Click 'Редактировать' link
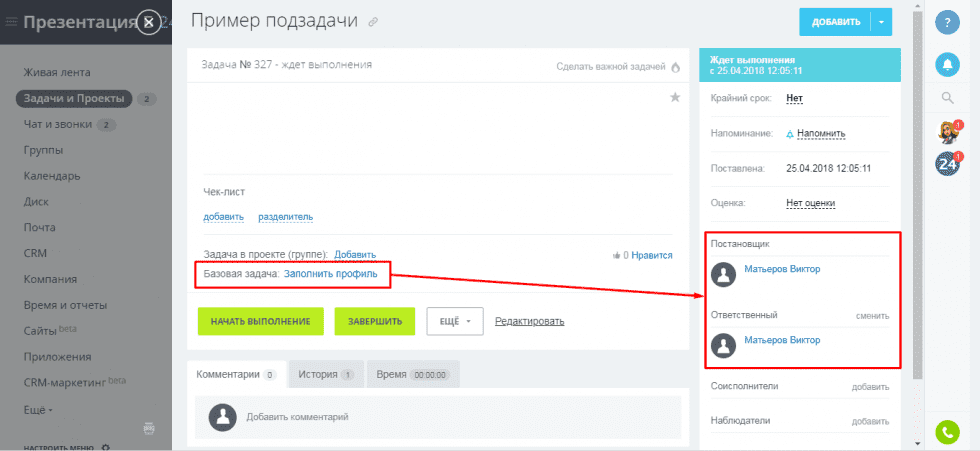This screenshot has height=451, width=980. coord(529,321)
